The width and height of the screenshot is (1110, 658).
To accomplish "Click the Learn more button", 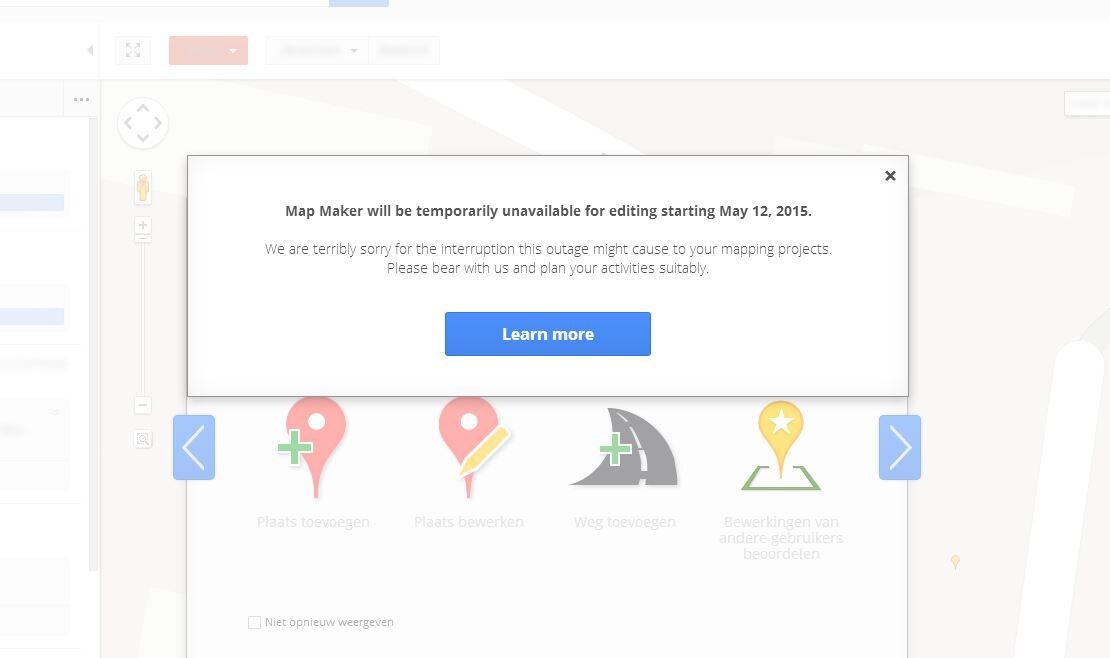I will [x=547, y=334].
